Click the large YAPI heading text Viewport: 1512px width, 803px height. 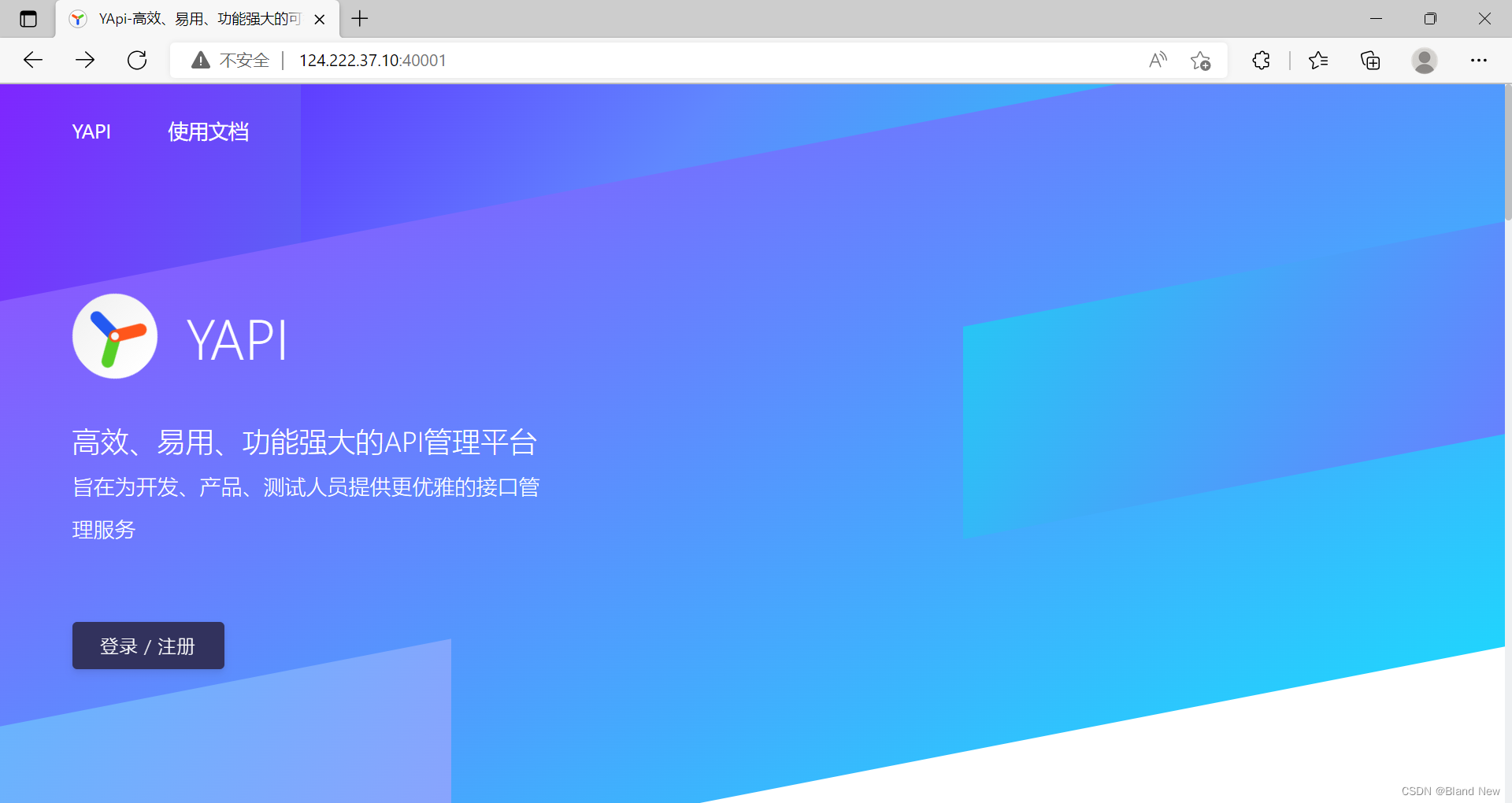[x=237, y=340]
